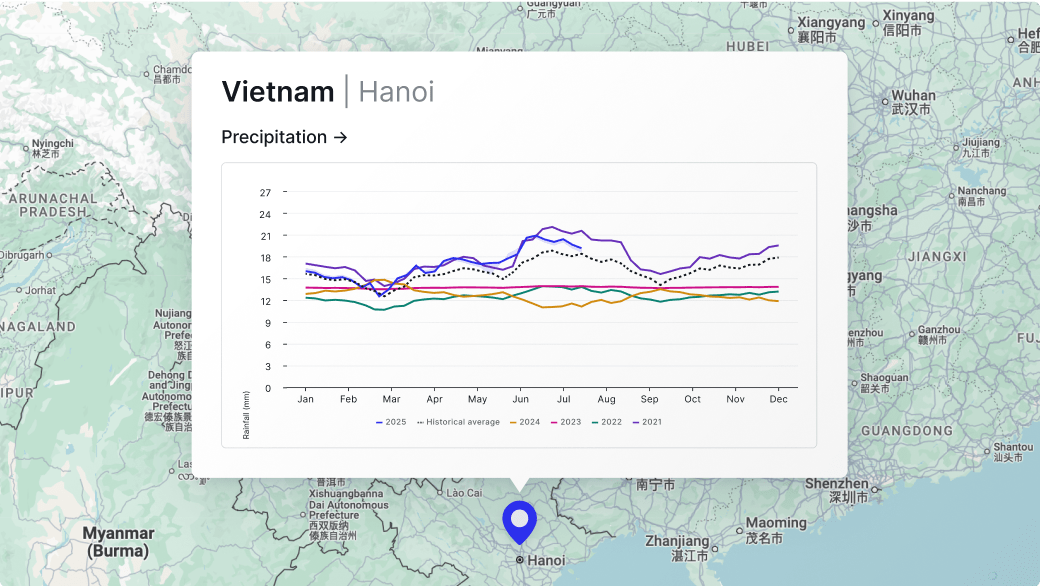Open the Precipitation link
This screenshot has width=1040, height=586.
tap(274, 137)
